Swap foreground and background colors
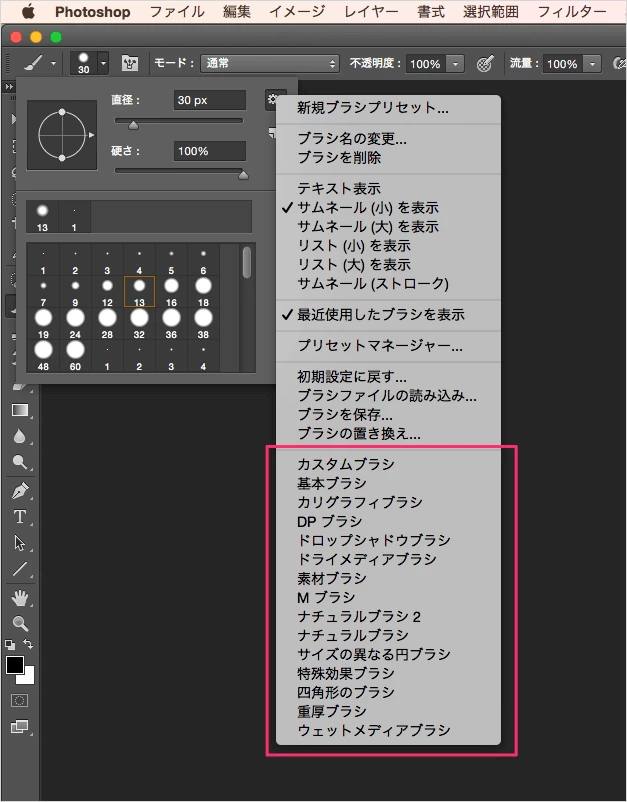The image size is (627, 802). point(29,644)
